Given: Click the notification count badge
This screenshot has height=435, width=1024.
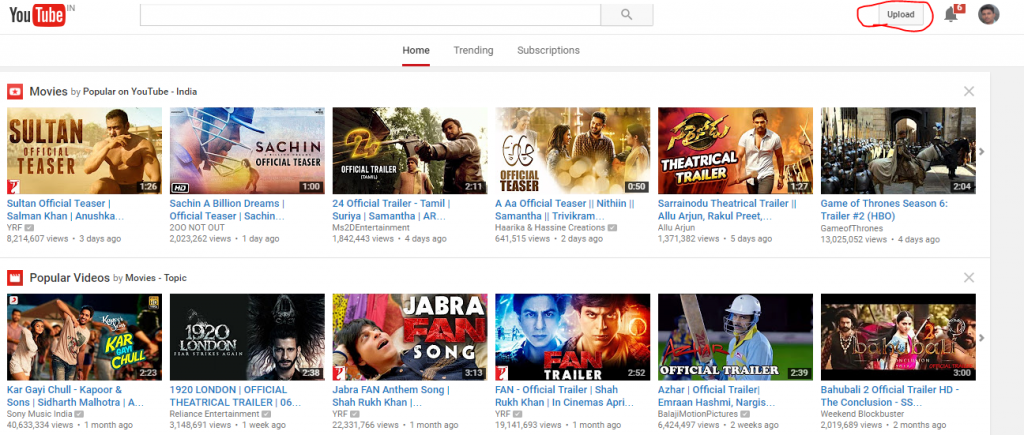Looking at the screenshot, I should 959,8.
